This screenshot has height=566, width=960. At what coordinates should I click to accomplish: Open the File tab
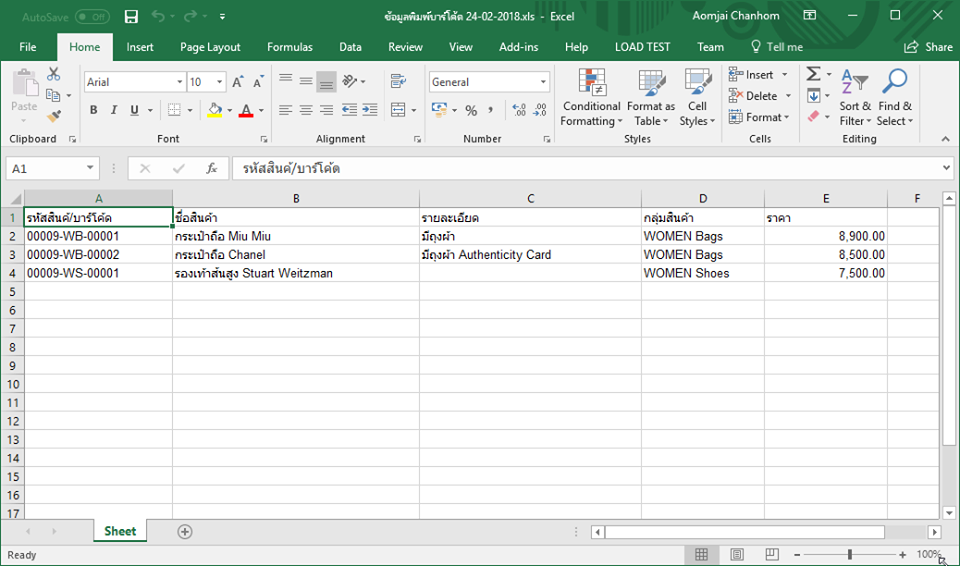pyautogui.click(x=28, y=47)
